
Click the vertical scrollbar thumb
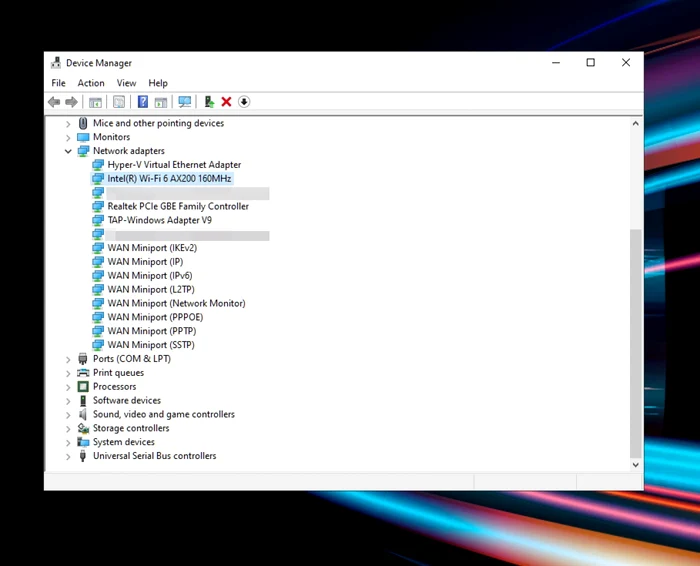(636, 343)
